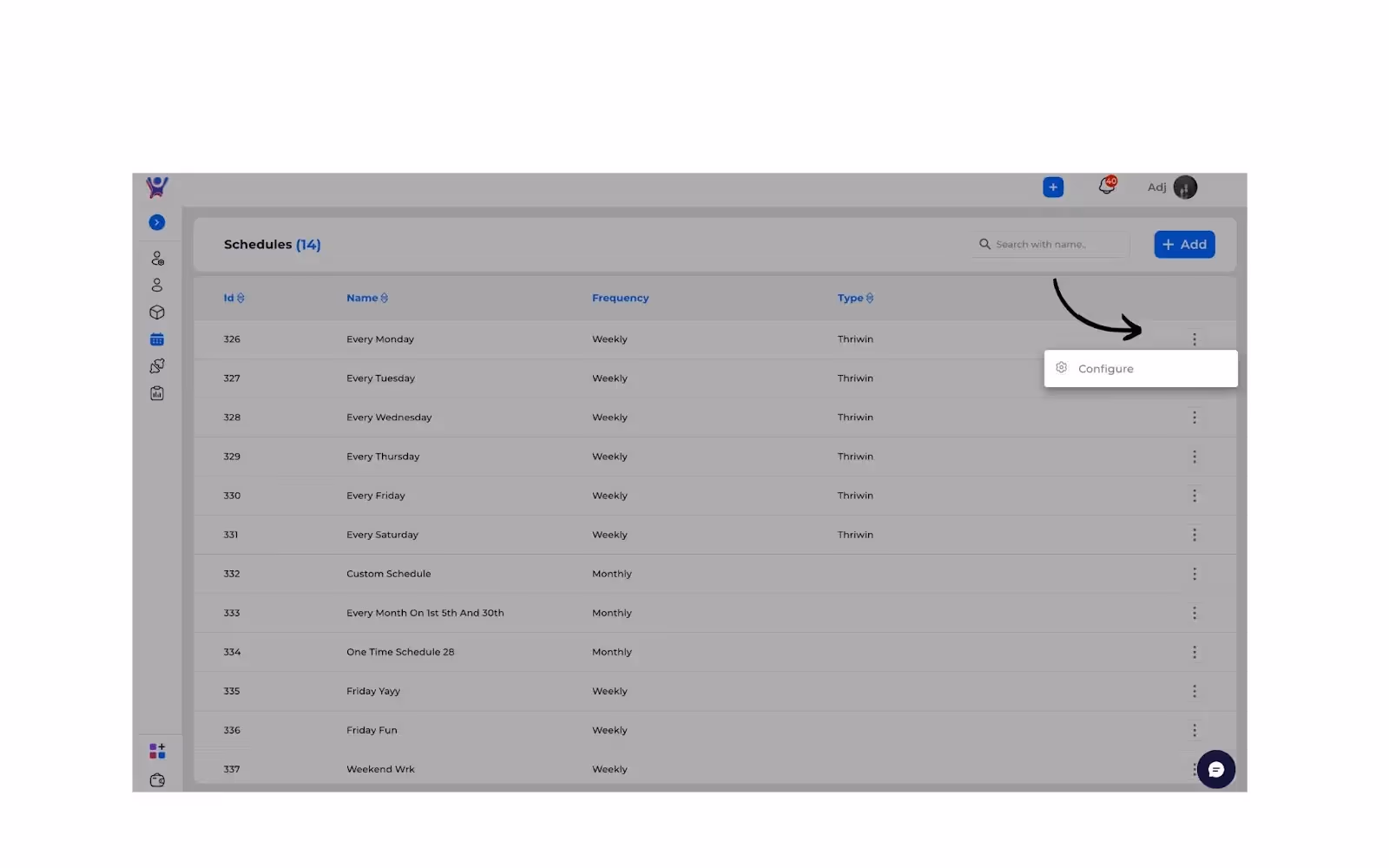The image size is (1389, 868).
Task: Open the wallet icon at sidebar bottom
Action: [157, 780]
